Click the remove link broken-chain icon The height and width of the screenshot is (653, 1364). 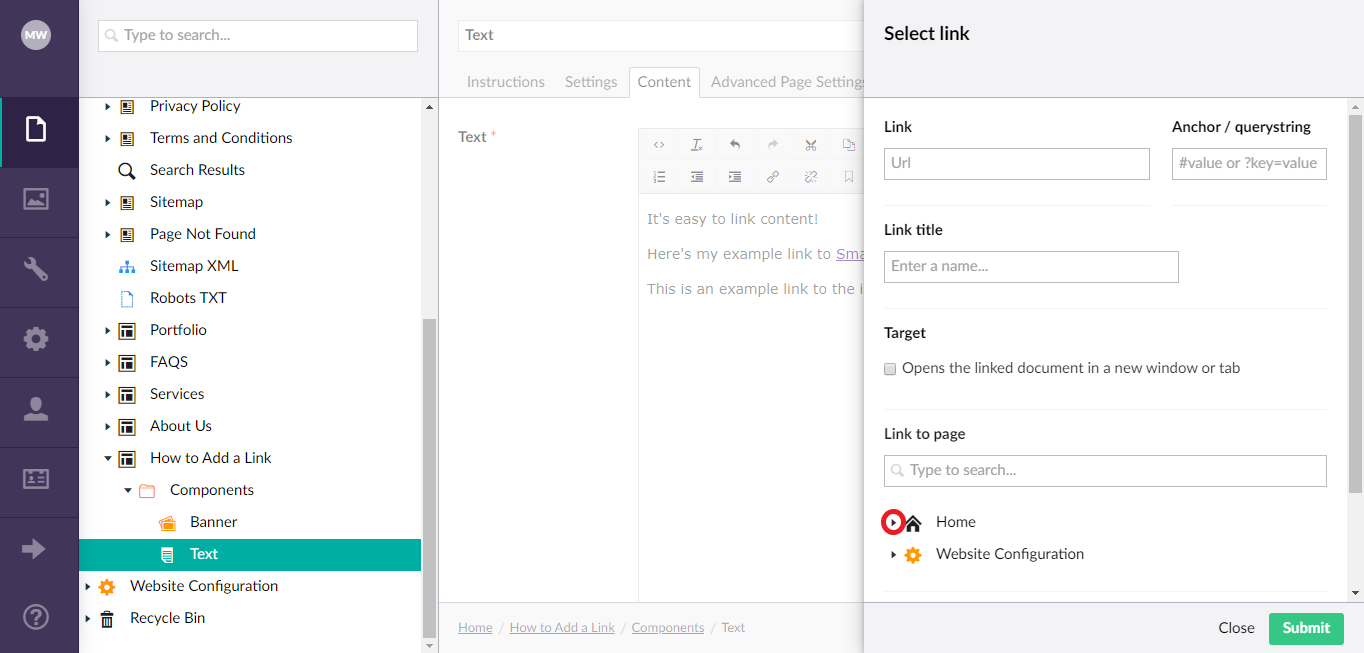(811, 177)
